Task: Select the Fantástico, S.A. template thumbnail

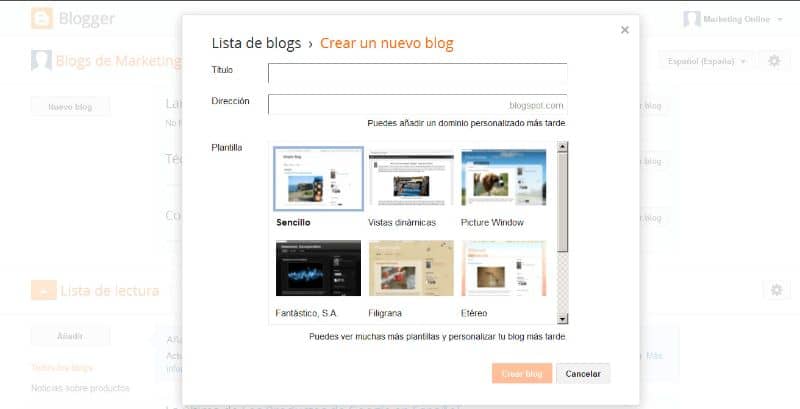Action: point(318,268)
